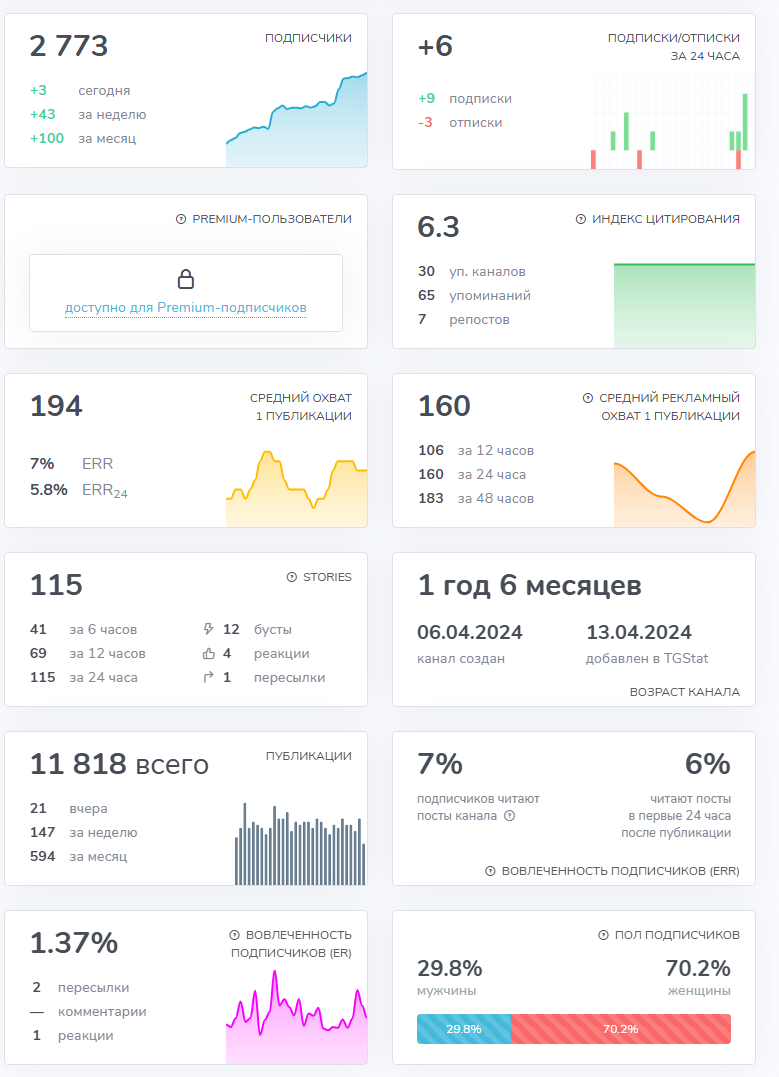Click the blue 29.8% male bar segment
779x1077 pixels.
pos(464,1029)
